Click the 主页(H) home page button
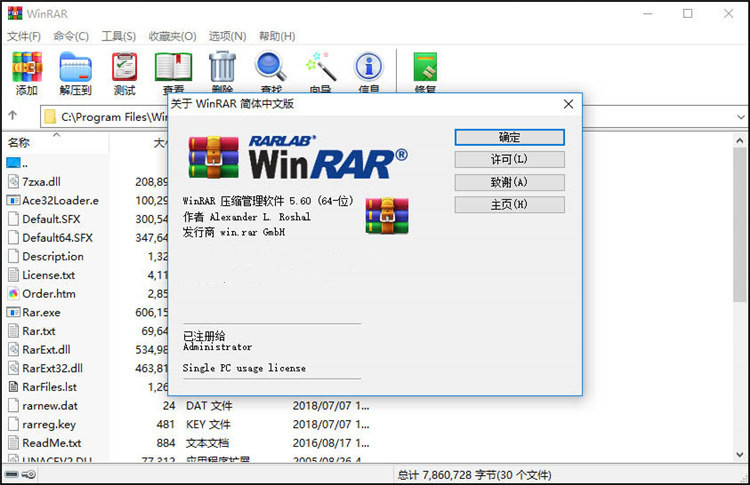 click(509, 205)
